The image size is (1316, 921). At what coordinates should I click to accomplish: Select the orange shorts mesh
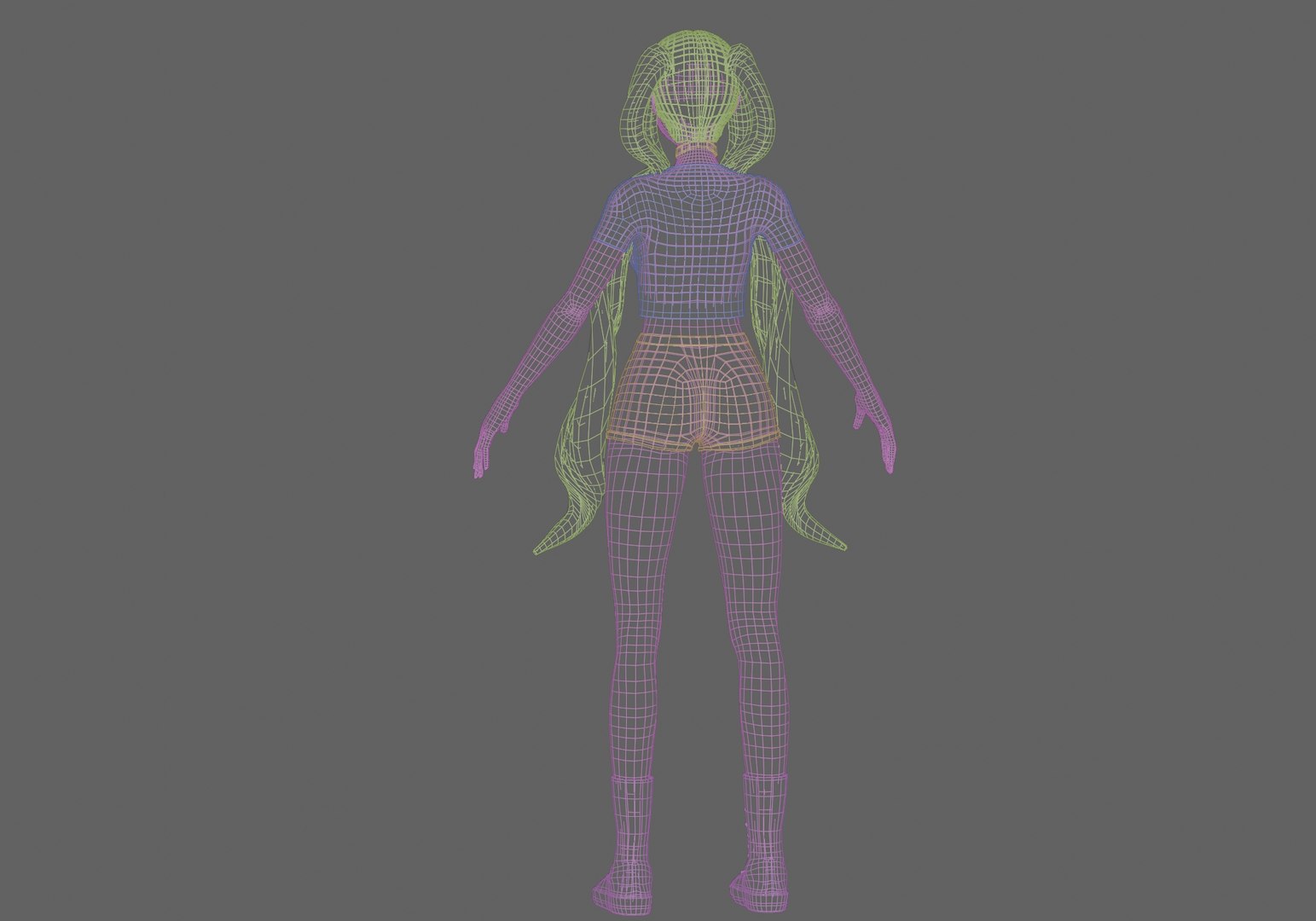pos(693,391)
